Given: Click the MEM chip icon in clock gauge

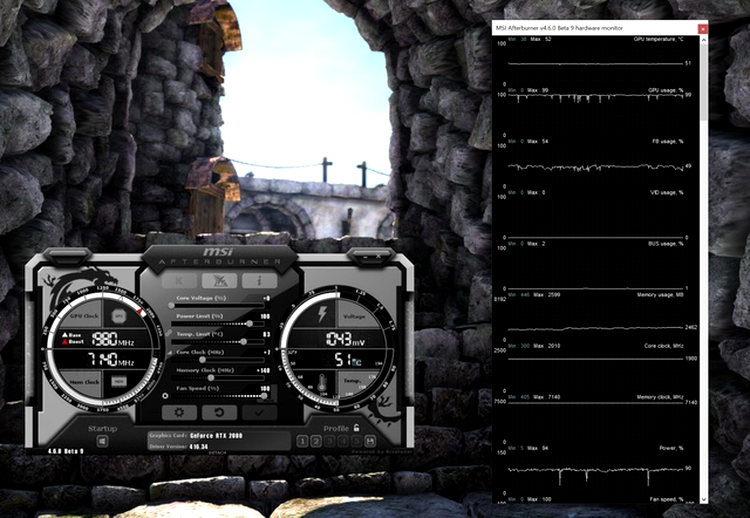Looking at the screenshot, I should pyautogui.click(x=119, y=381).
